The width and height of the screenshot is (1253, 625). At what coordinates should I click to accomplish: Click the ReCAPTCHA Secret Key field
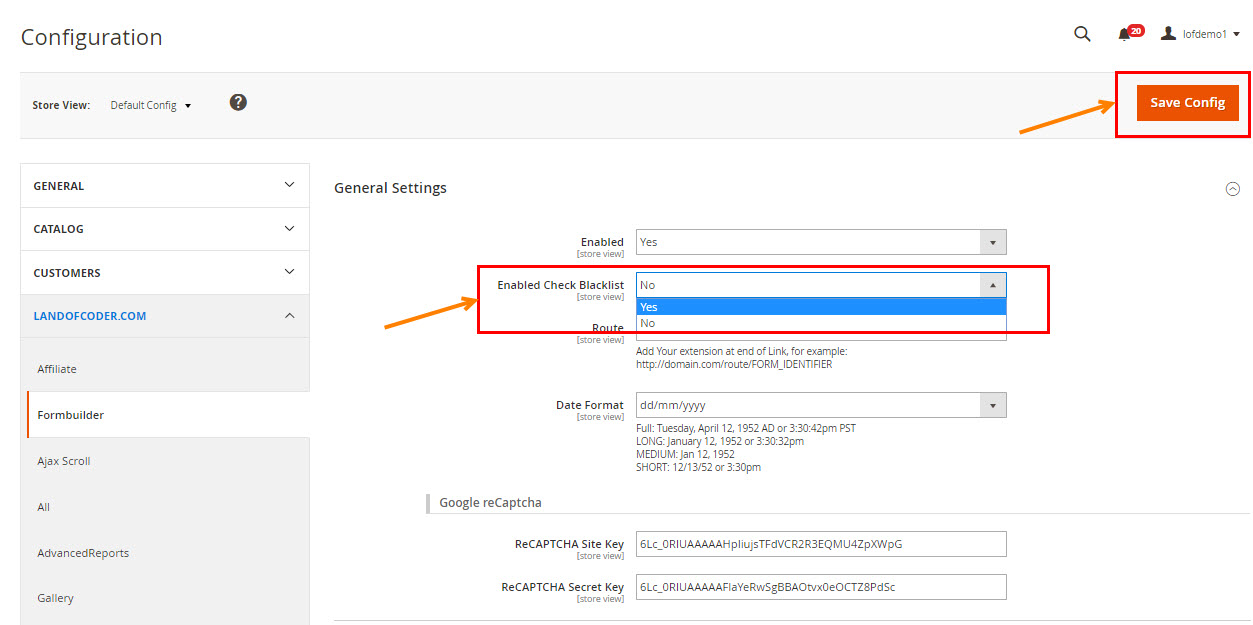pos(820,587)
